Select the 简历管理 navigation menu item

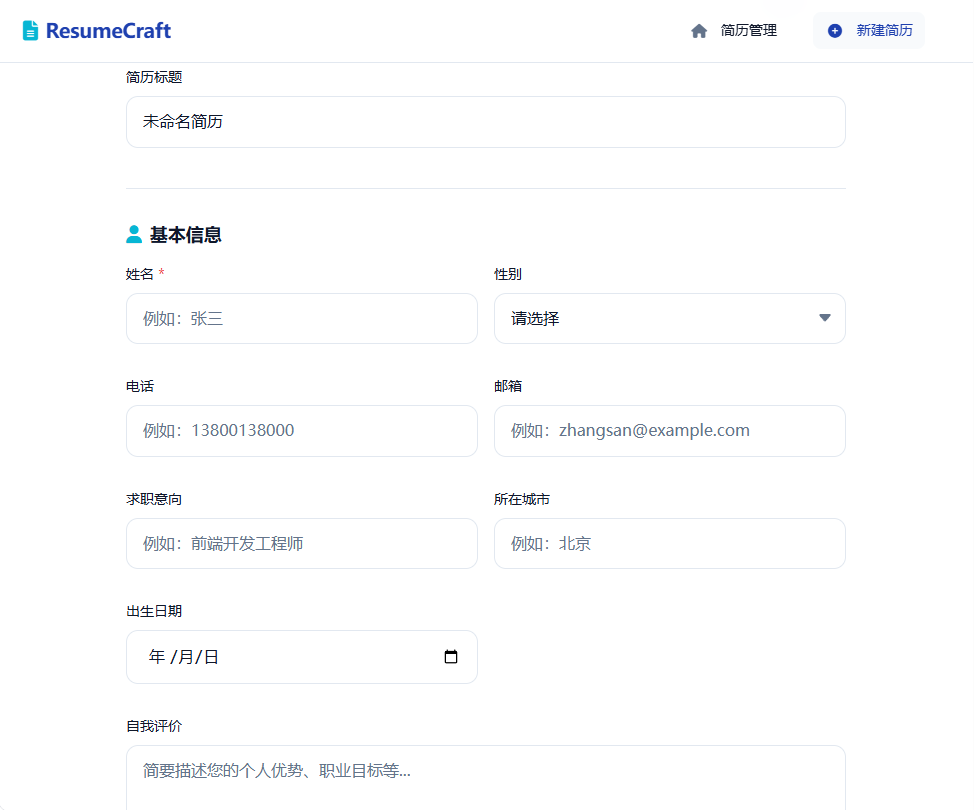746,30
